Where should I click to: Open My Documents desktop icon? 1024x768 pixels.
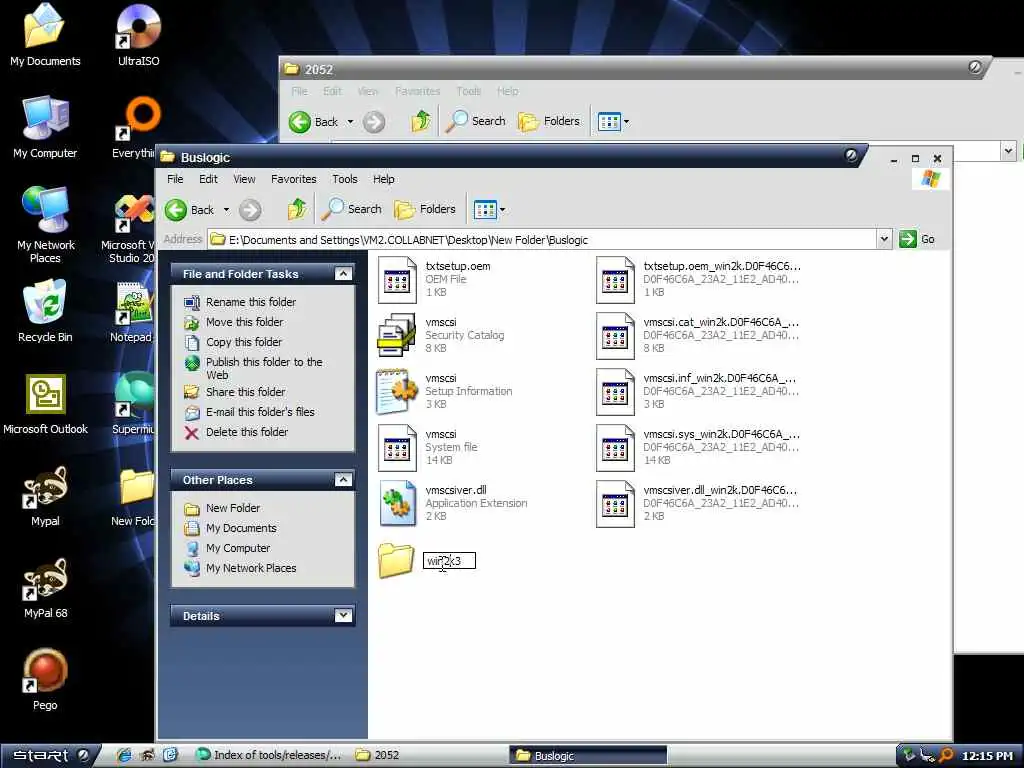(x=45, y=35)
